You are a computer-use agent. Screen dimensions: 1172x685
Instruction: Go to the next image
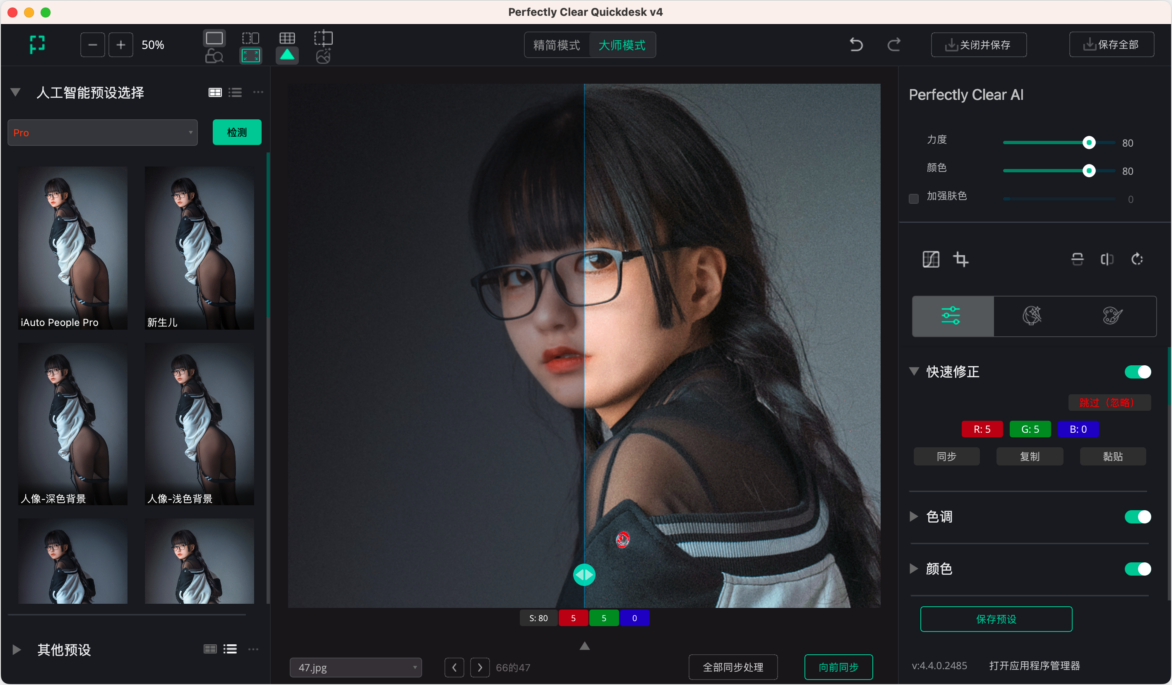tap(480, 667)
